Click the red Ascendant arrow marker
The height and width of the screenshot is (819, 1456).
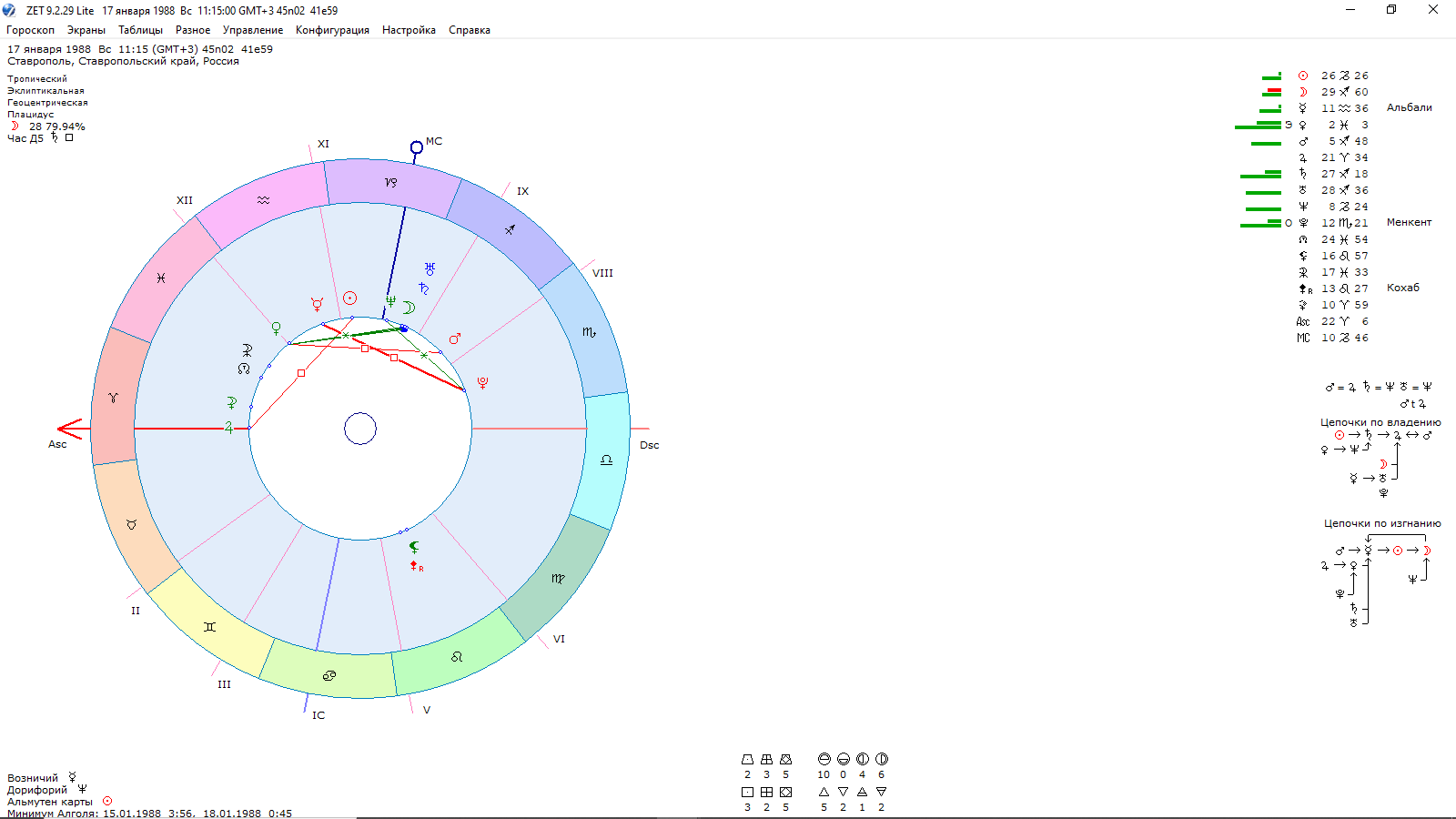click(70, 429)
